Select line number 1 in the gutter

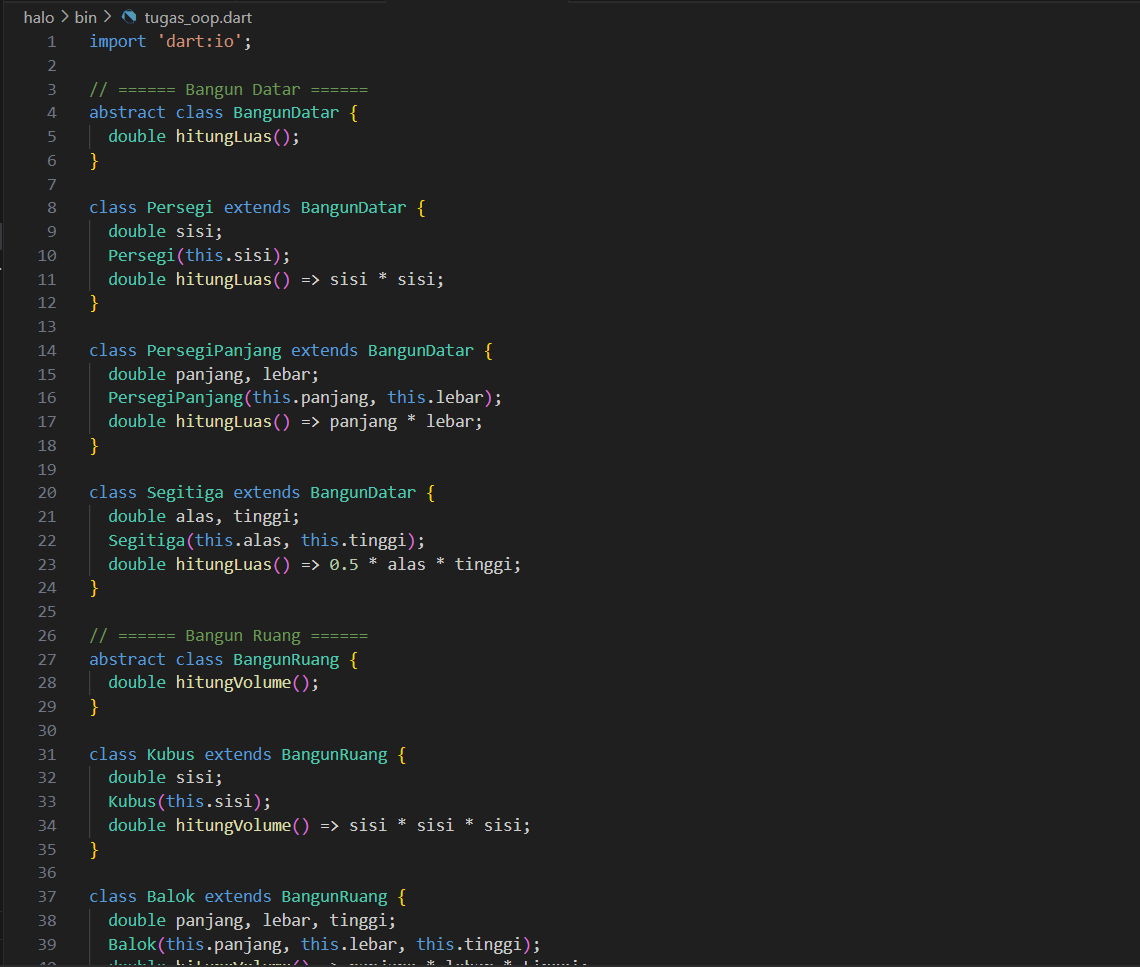click(51, 41)
